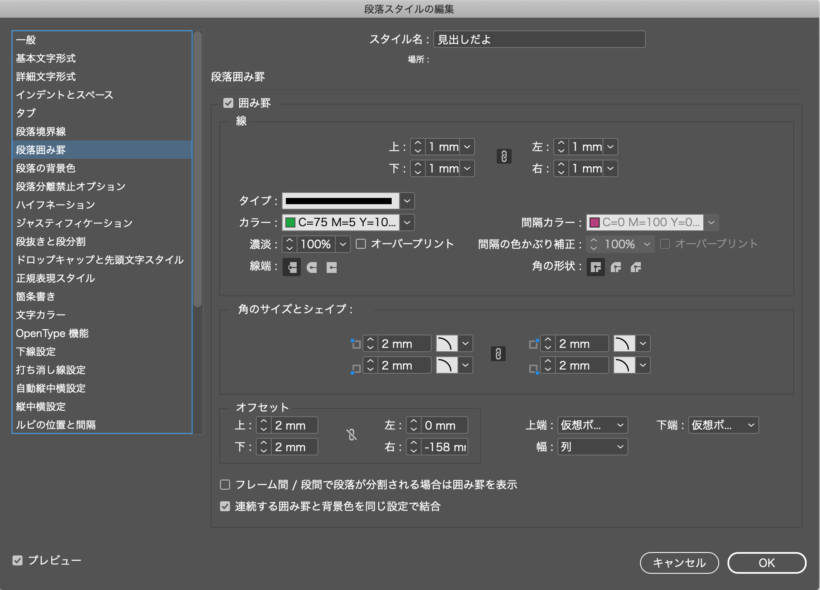Enable オーバープリント next to 濃淡

point(361,244)
